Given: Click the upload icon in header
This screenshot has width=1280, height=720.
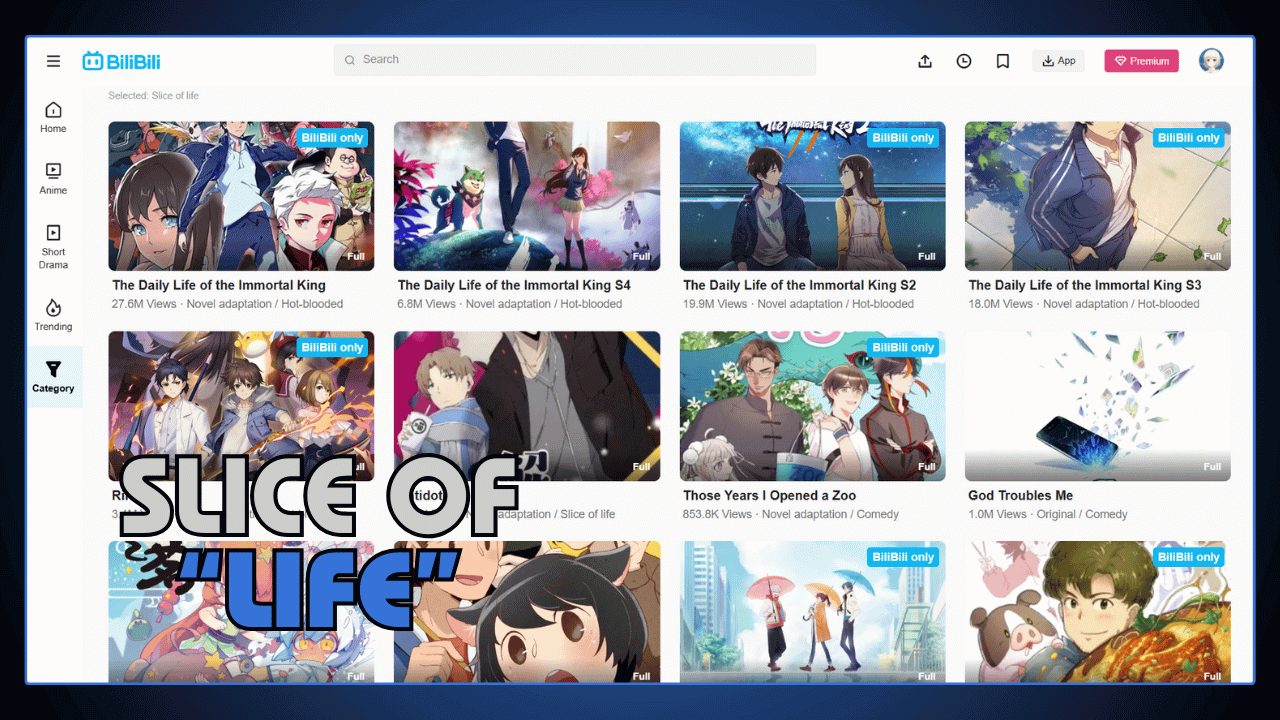Looking at the screenshot, I should coord(925,61).
